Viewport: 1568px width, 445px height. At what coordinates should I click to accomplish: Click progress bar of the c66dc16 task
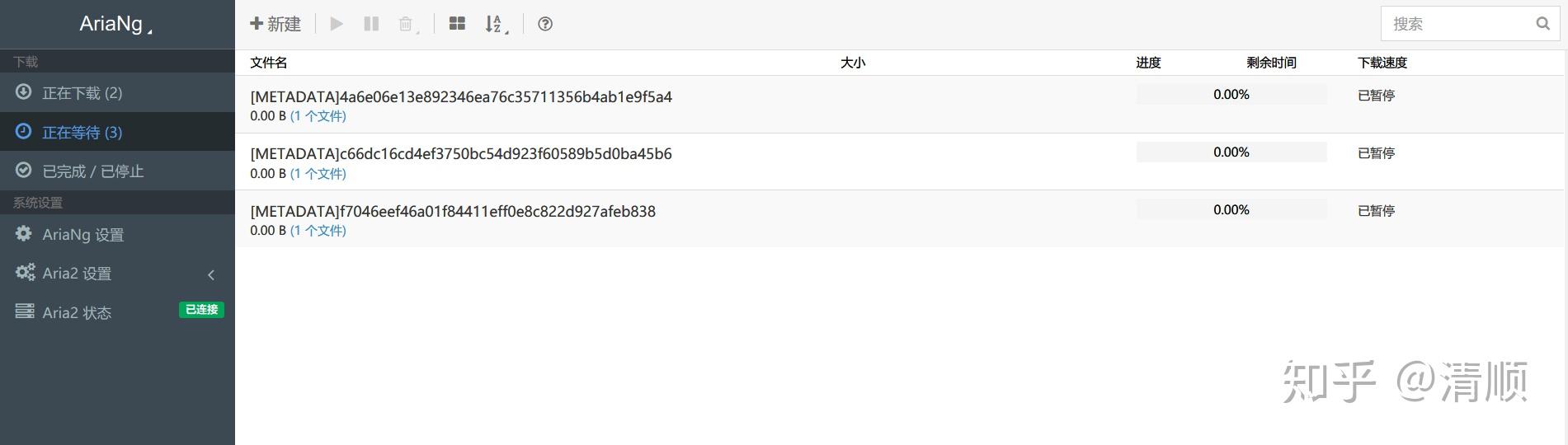(1231, 152)
